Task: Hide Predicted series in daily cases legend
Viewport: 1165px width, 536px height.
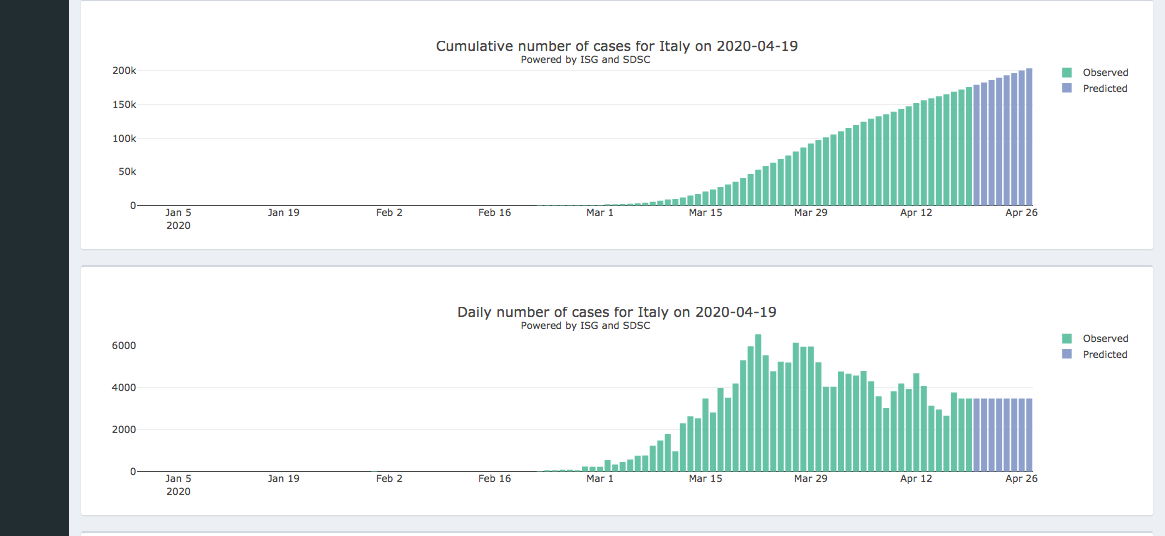Action: 1104,355
